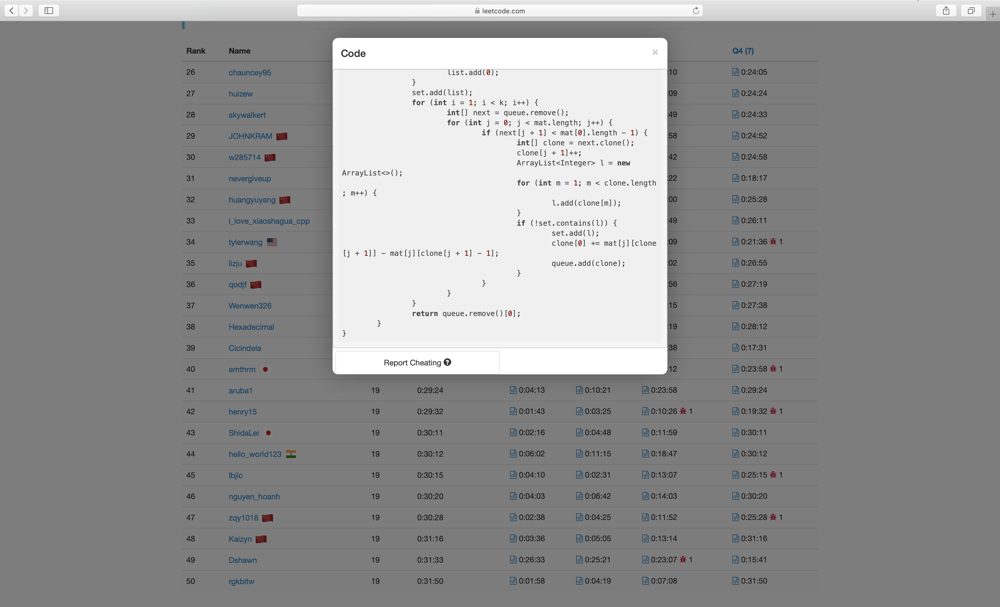Click the bug icon on tylerwang's Q4

tap(773, 242)
